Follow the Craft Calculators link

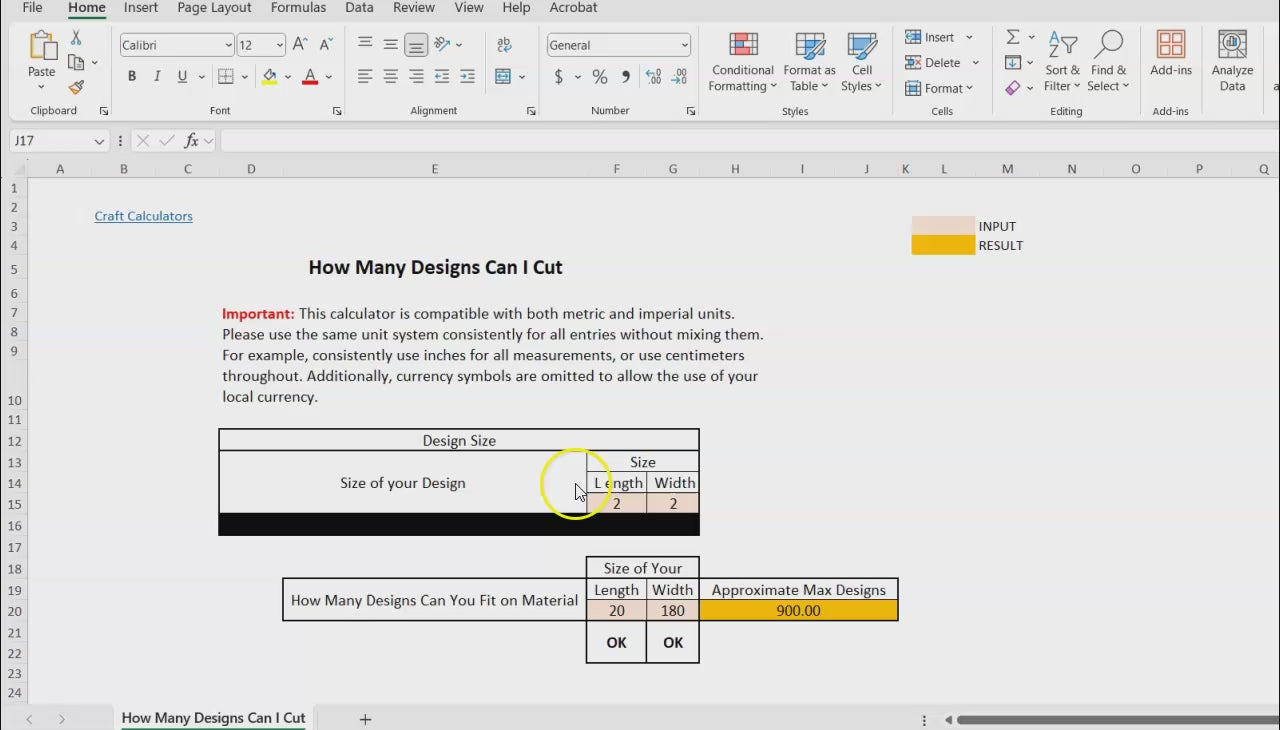[143, 216]
